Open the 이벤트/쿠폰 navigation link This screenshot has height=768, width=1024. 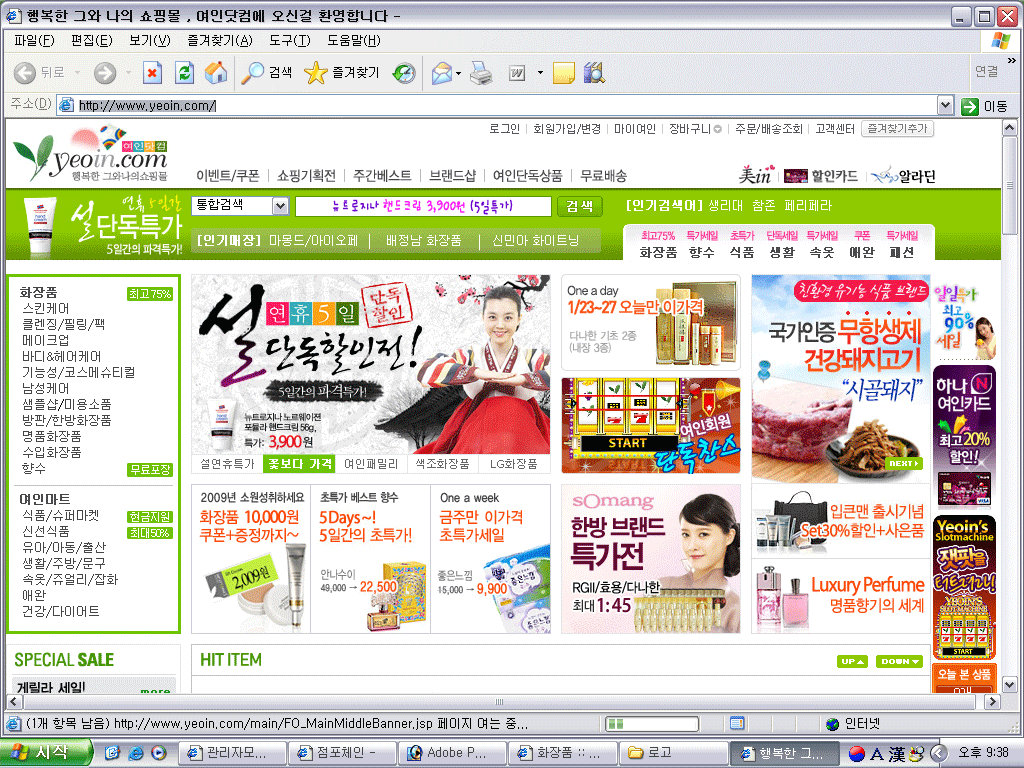click(228, 176)
